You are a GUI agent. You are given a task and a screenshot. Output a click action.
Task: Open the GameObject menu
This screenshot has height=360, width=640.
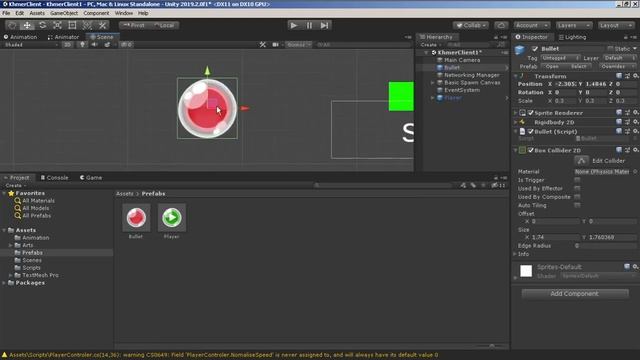coord(64,13)
